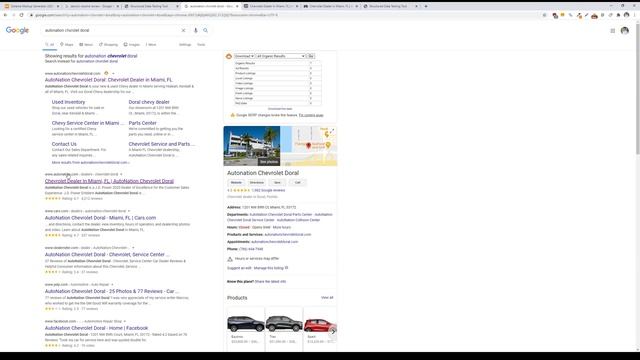Screen dimensions: 640x360
Task: Click Manage this listing link
Action: pyautogui.click(x=269, y=268)
